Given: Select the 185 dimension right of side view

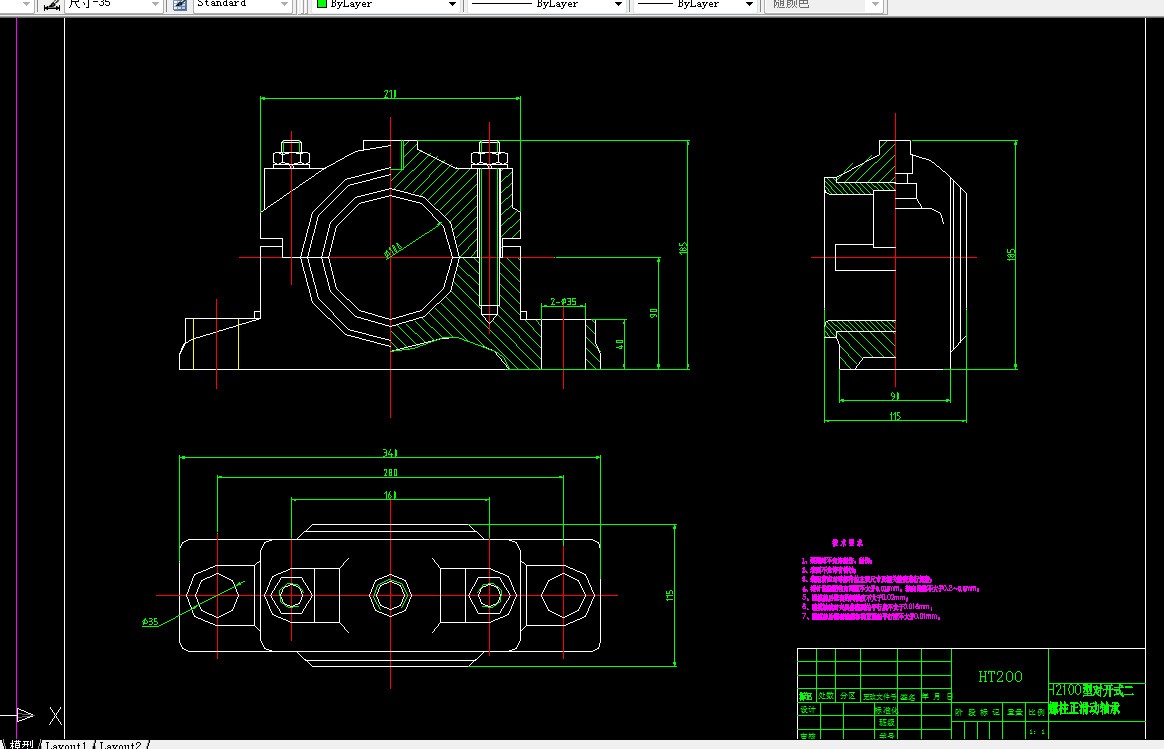Looking at the screenshot, I should [x=1010, y=255].
